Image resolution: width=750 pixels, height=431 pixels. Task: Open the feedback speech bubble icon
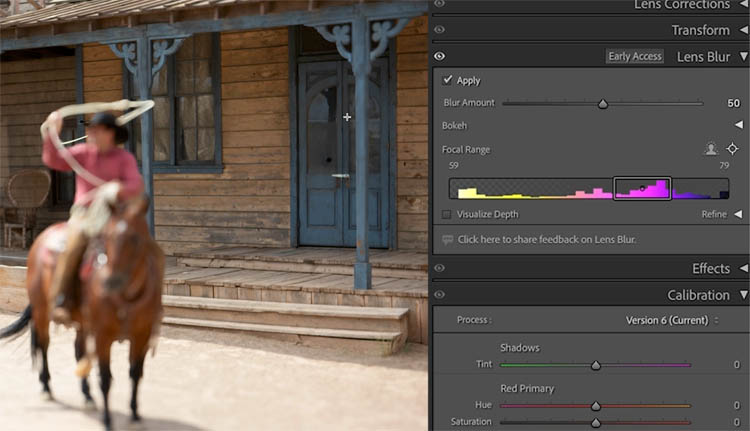(447, 240)
